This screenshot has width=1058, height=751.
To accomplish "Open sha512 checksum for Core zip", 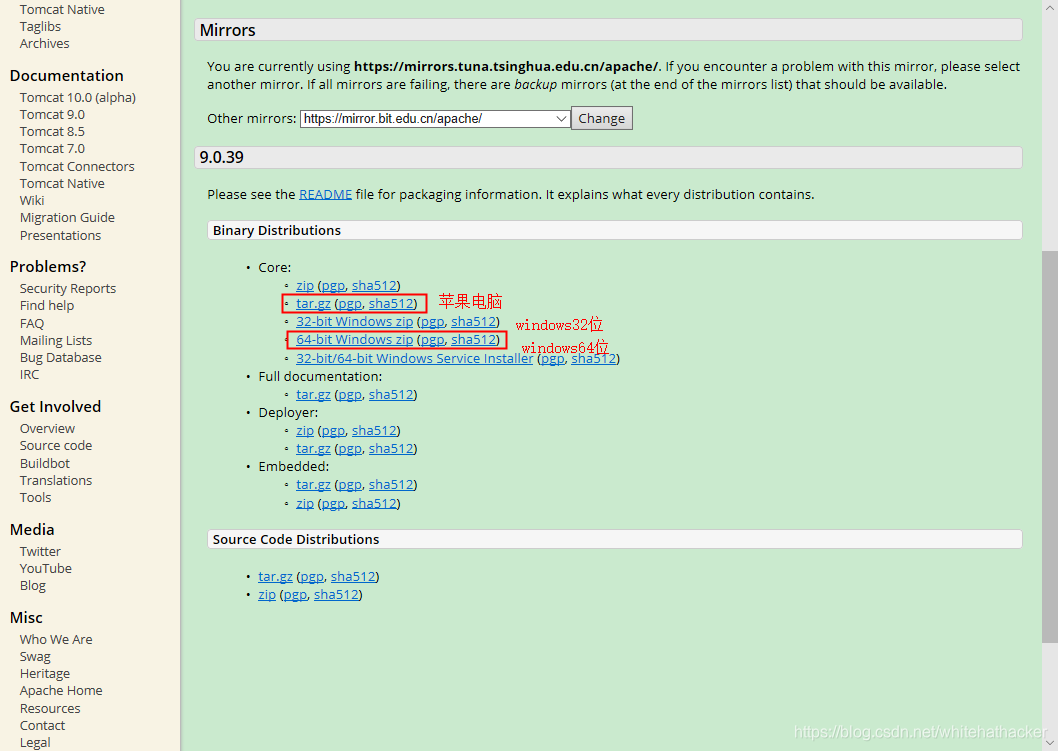I will click(374, 285).
